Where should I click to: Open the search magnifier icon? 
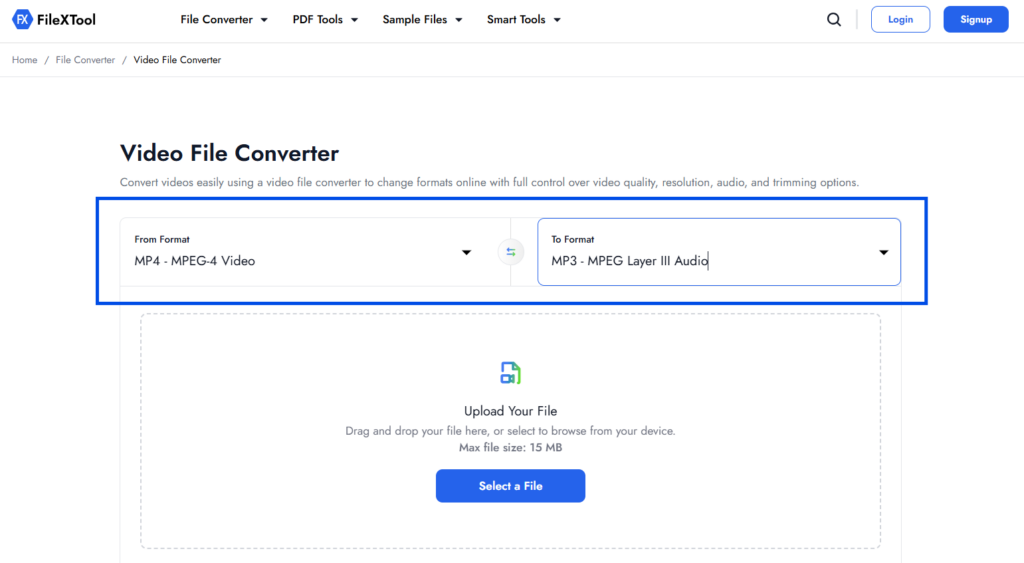[x=834, y=20]
